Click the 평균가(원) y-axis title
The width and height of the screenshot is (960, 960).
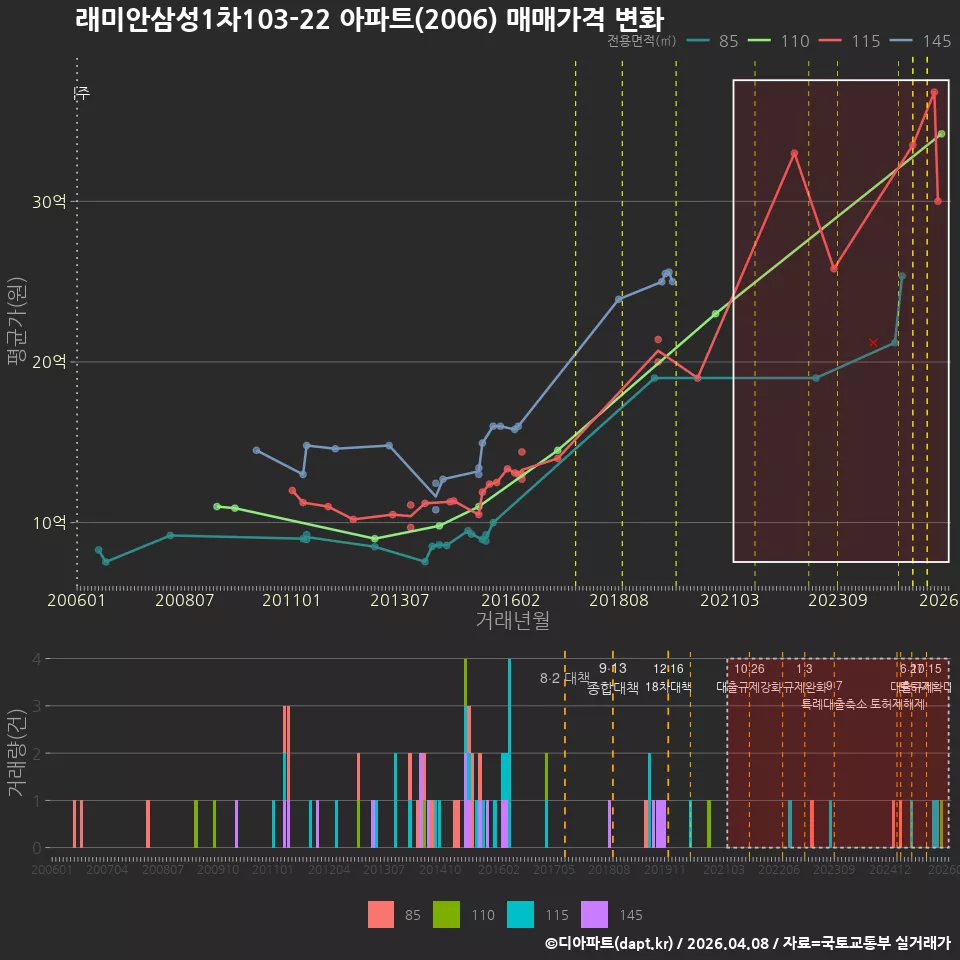[x=17, y=321]
